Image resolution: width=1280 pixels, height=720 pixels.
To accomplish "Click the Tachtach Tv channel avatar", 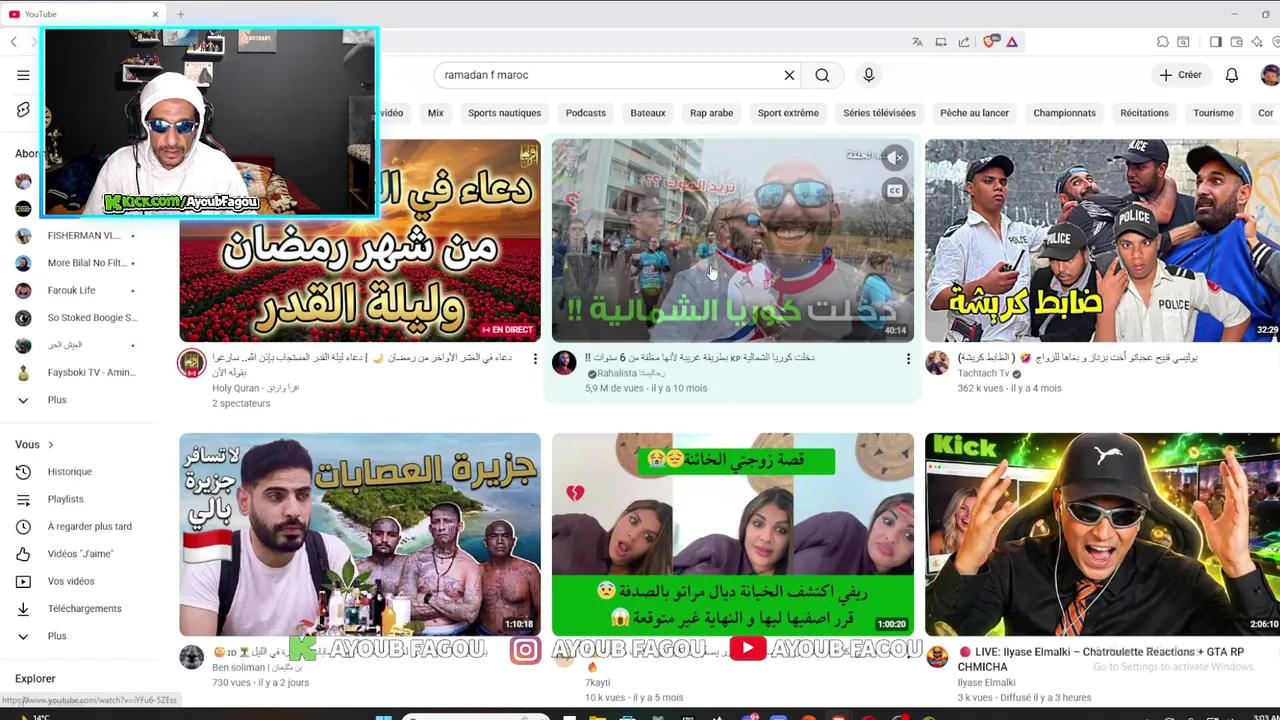I will click(x=937, y=362).
